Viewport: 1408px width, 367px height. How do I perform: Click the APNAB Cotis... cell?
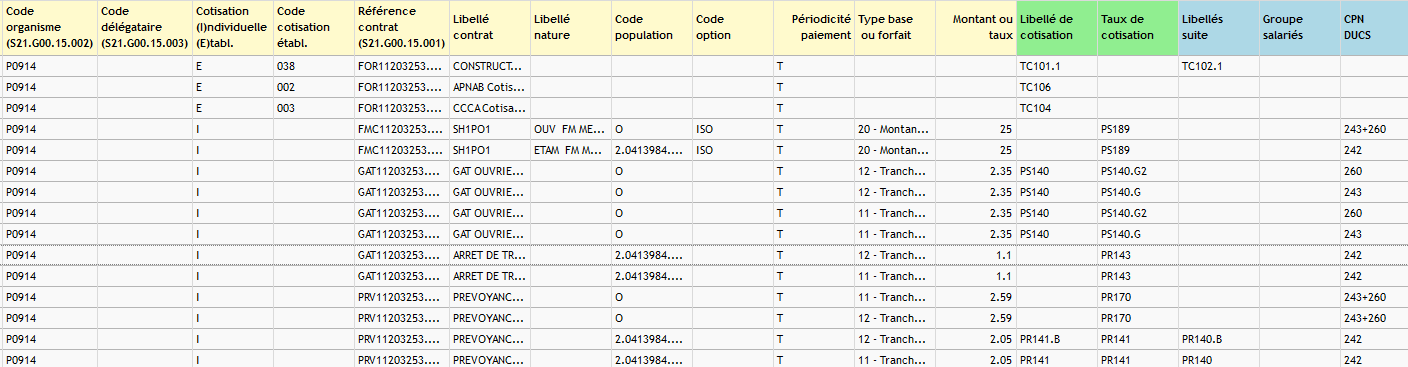point(489,87)
